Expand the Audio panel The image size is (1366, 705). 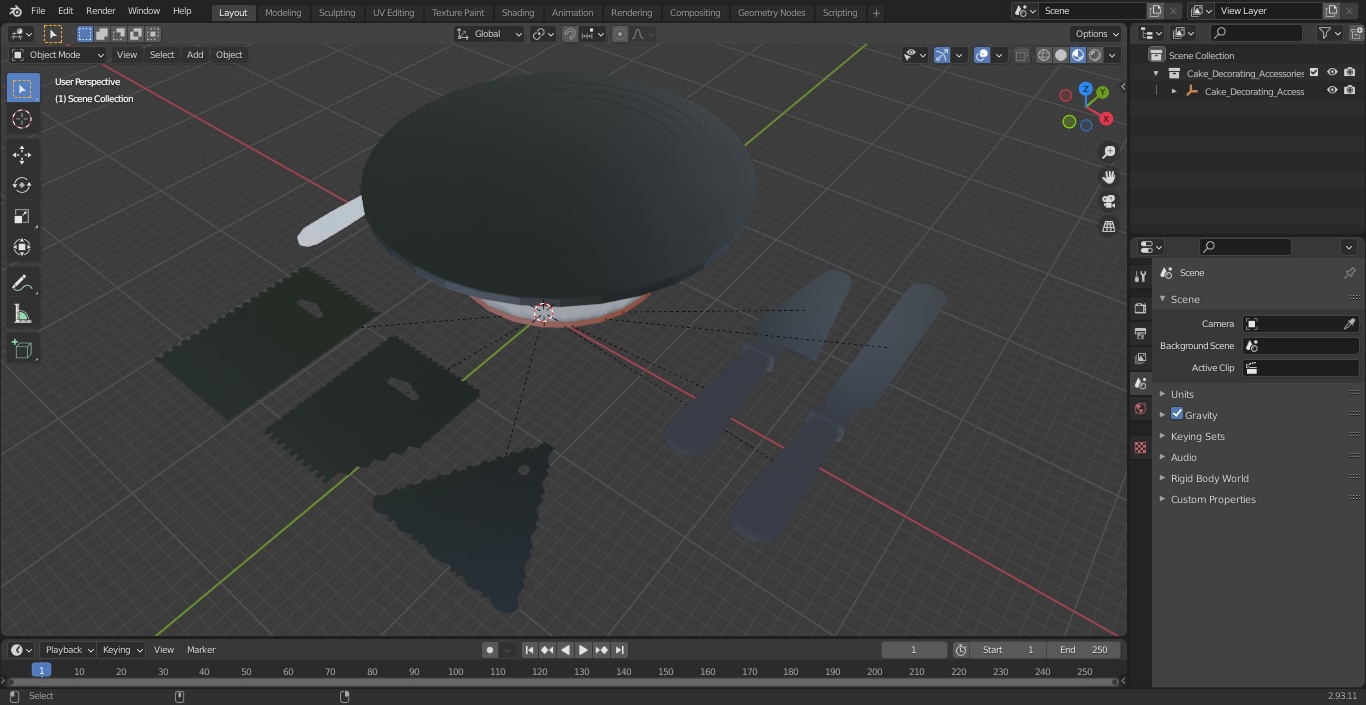point(1184,457)
